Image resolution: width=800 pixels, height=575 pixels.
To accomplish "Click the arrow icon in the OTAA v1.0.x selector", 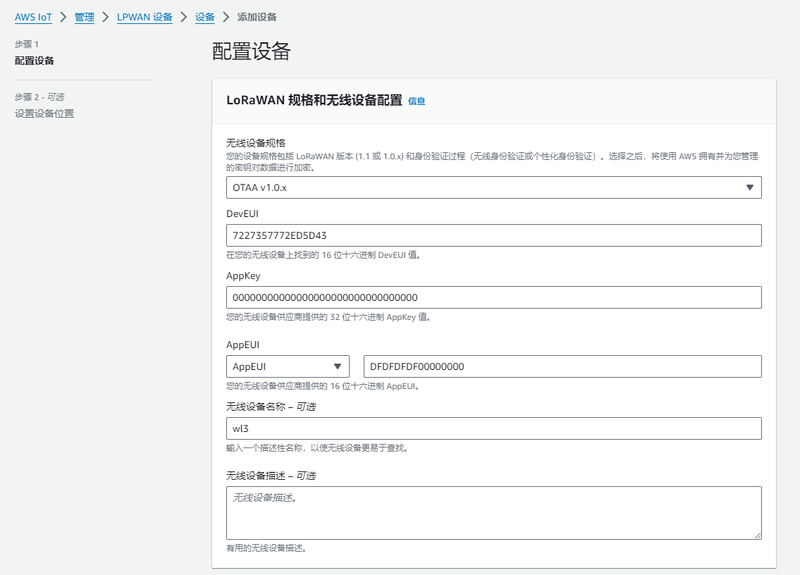I will point(750,188).
